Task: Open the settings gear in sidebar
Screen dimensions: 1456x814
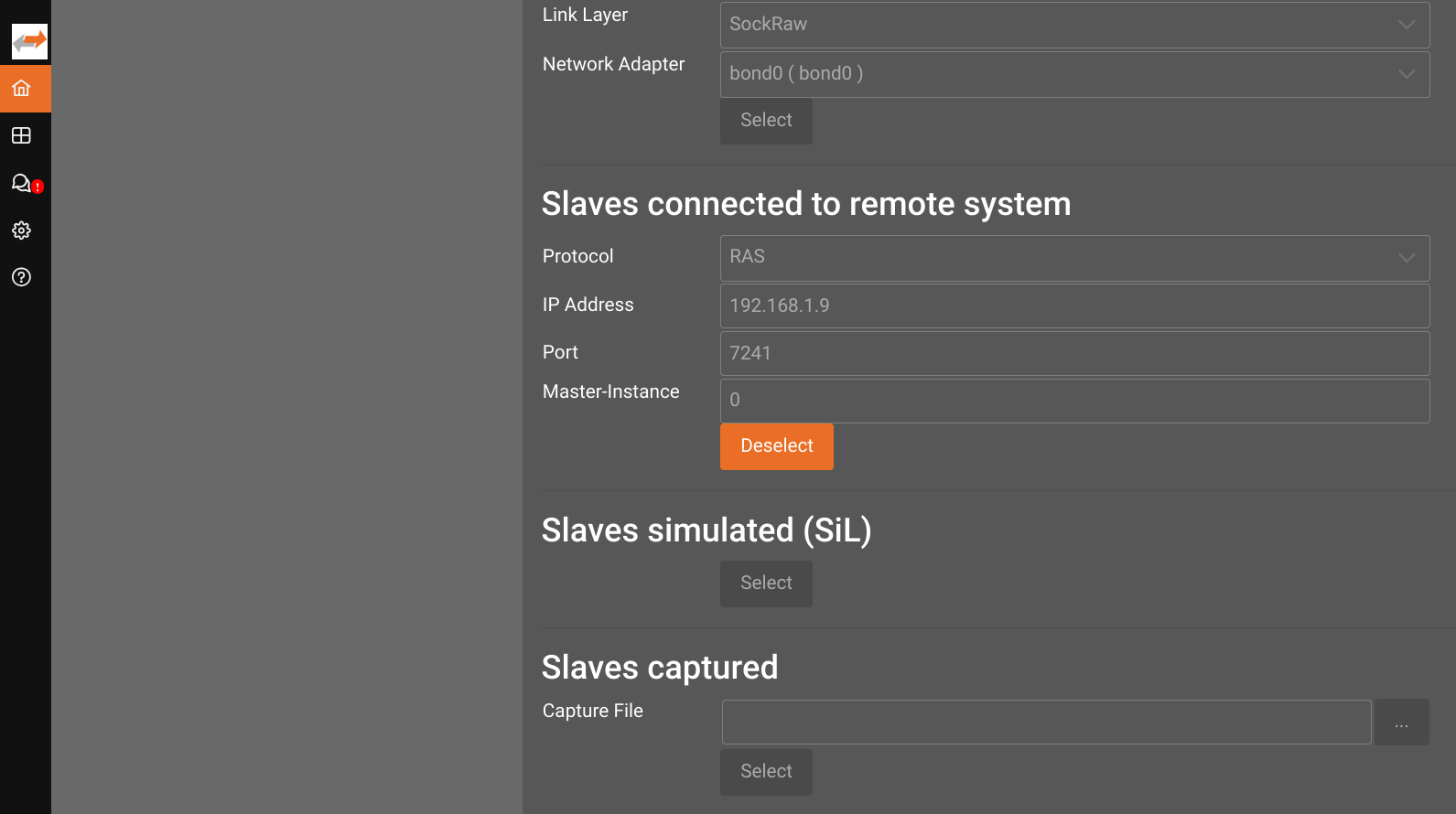Action: [x=22, y=230]
